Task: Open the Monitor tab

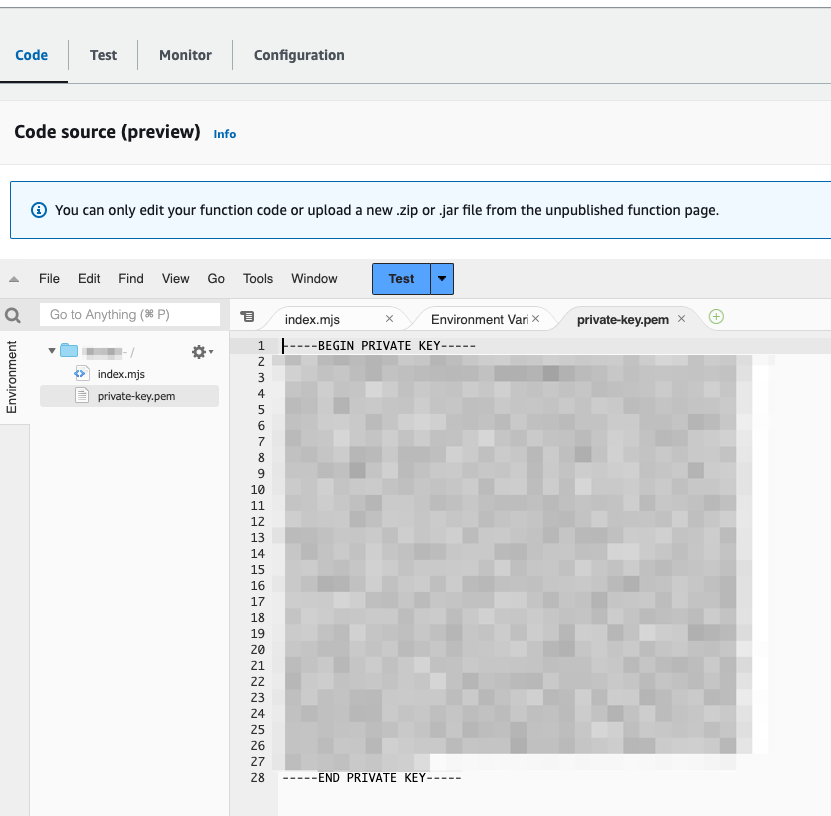Action: point(185,55)
